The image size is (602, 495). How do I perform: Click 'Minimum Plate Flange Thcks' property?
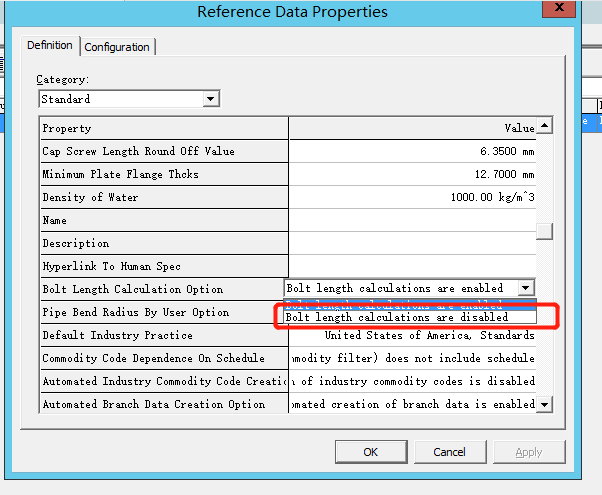pos(164,174)
